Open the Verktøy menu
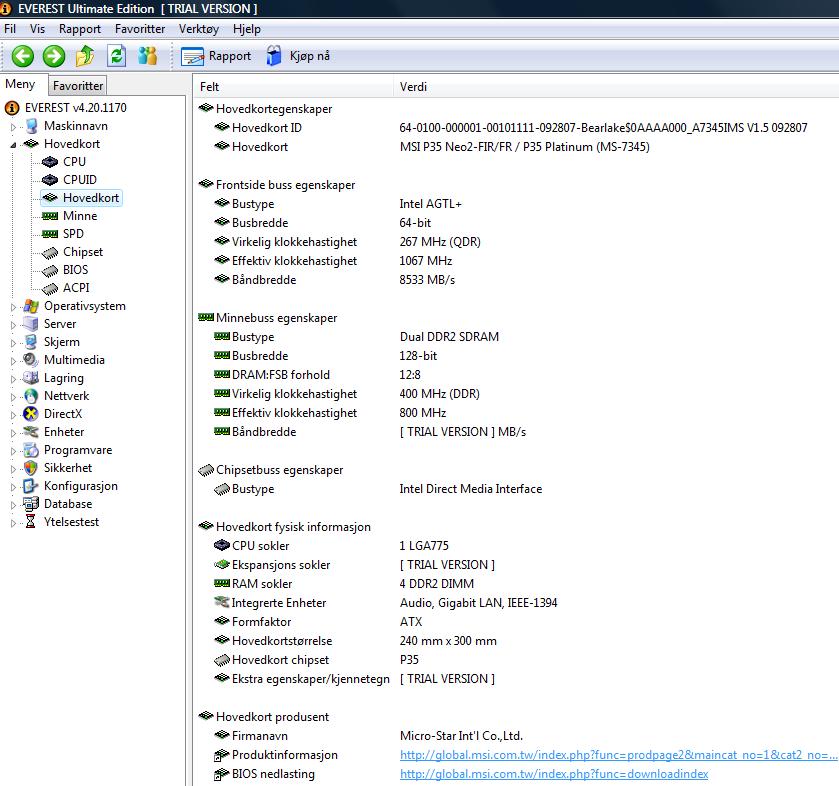The height and width of the screenshot is (786, 839). pos(199,29)
